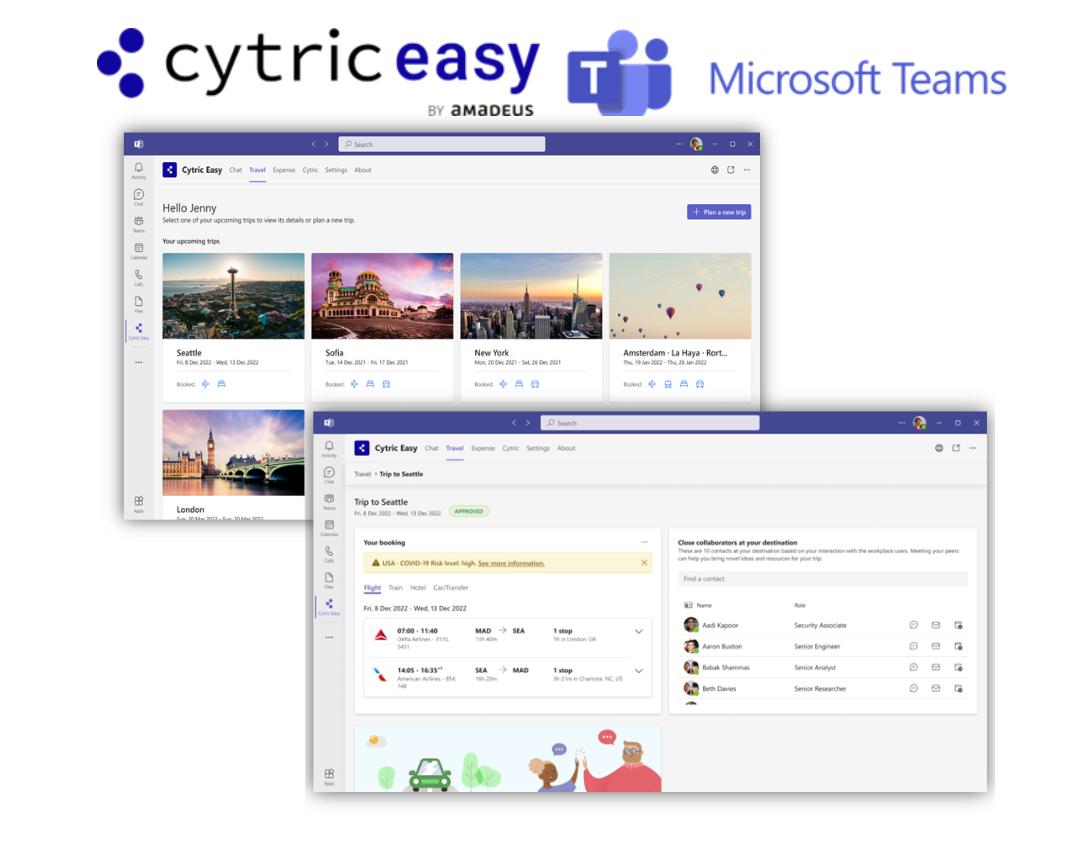Open Calendar in the Trip to Seattle window sidebar
The height and width of the screenshot is (850, 1080).
coord(329,528)
